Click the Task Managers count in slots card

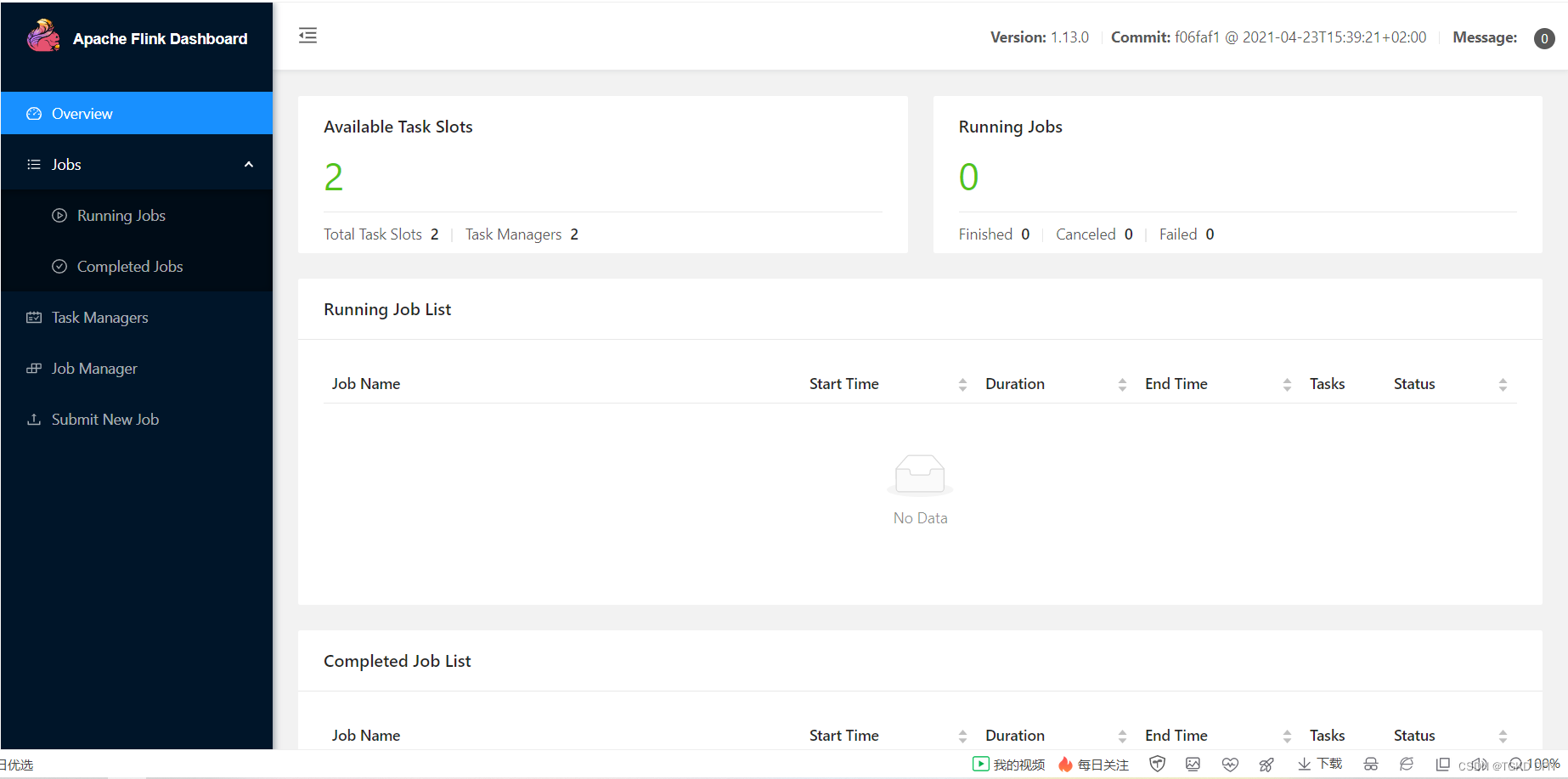click(574, 234)
